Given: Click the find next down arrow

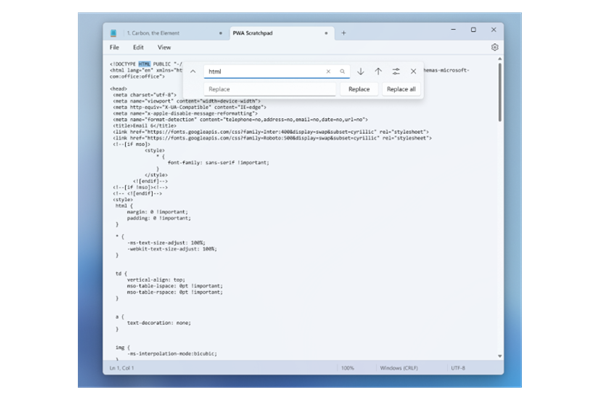Looking at the screenshot, I should coord(360,72).
